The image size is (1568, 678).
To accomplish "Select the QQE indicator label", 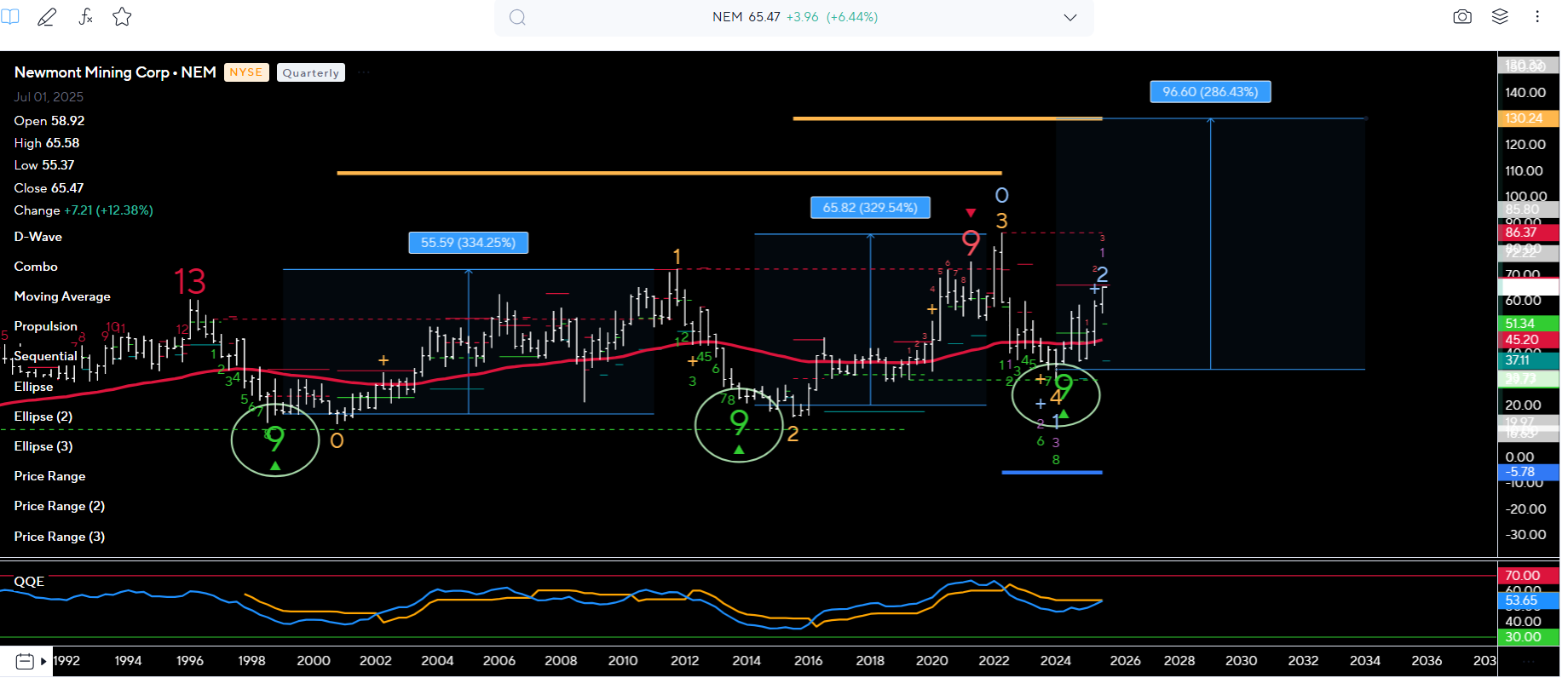I will click(x=29, y=582).
